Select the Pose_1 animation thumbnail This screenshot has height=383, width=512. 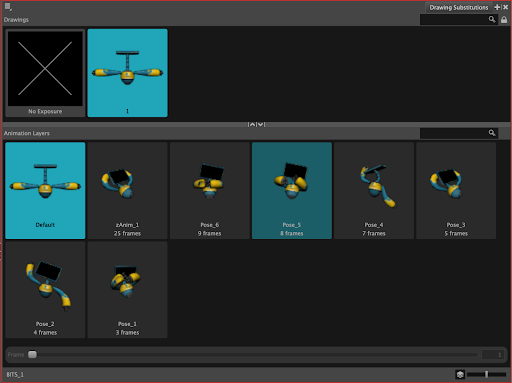127,290
